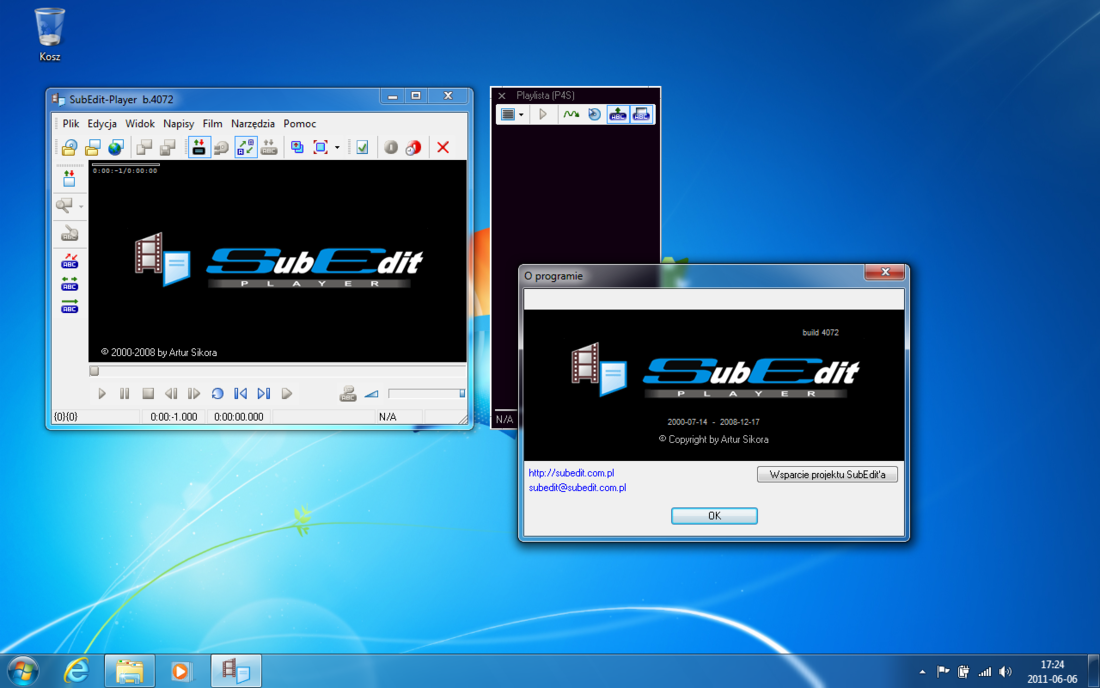Click the sidebar magnifier search icon

pos(65,205)
